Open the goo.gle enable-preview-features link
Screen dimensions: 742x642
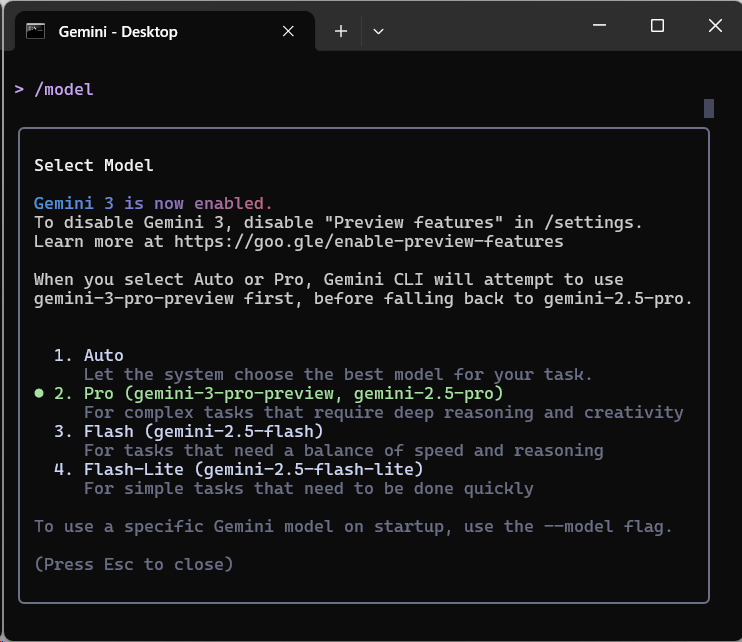point(368,241)
